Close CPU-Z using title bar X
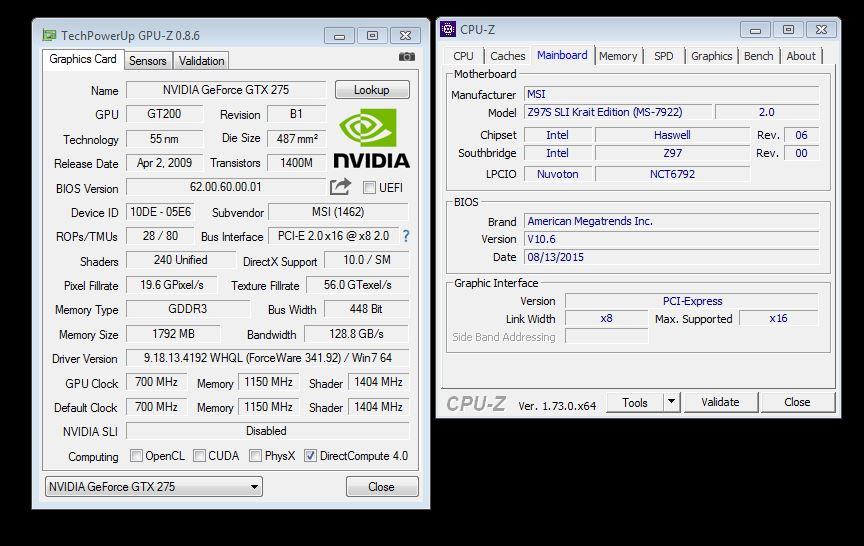 [x=821, y=30]
